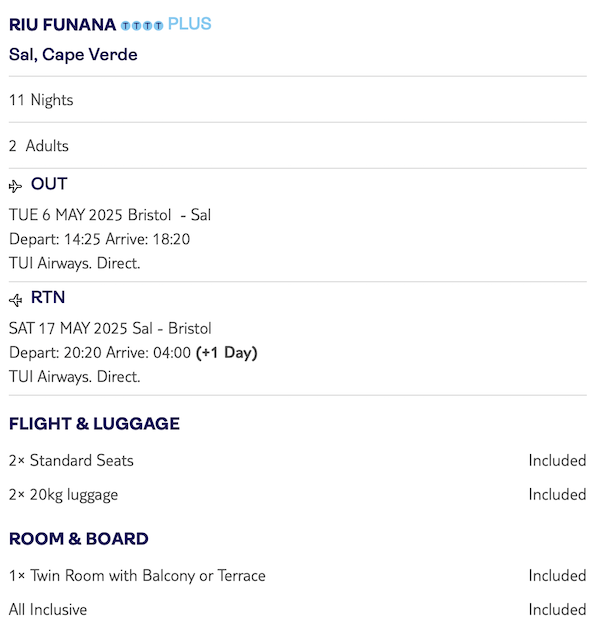Select the RTN flight heading
This screenshot has height=638, width=600.
[x=48, y=297]
